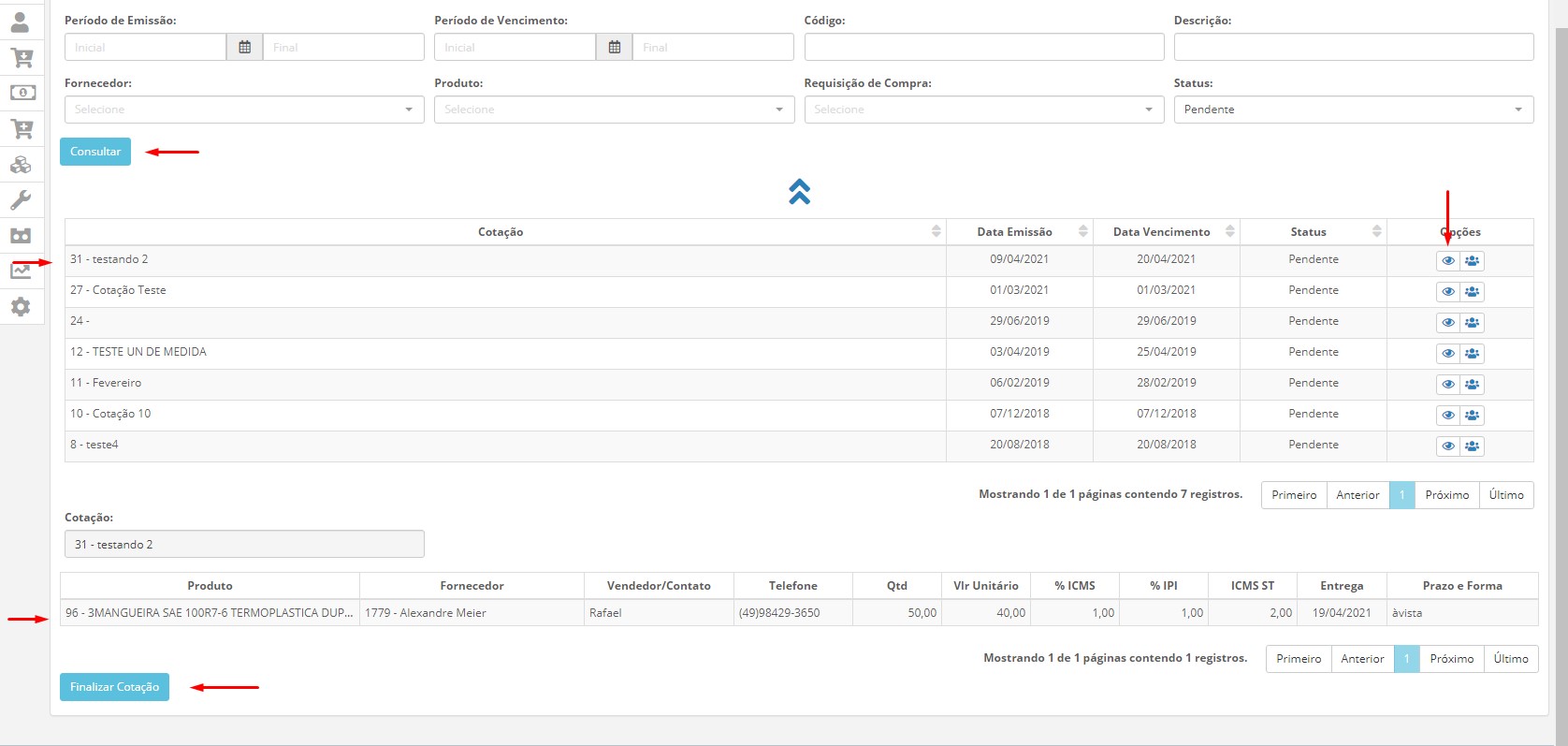
Task: Sort table by Cotação column
Action: (505, 232)
